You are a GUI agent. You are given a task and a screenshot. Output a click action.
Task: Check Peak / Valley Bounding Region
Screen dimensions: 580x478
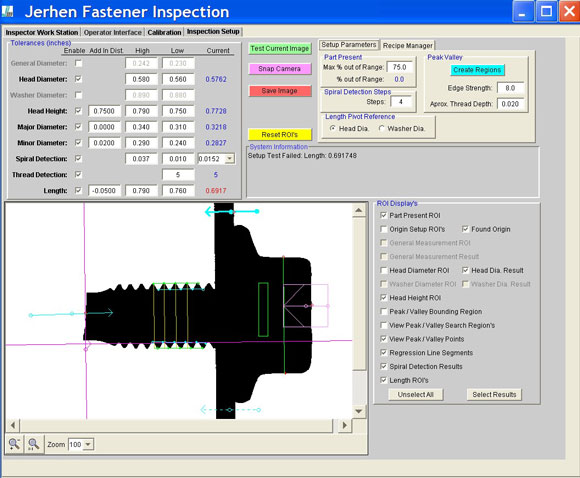click(384, 312)
